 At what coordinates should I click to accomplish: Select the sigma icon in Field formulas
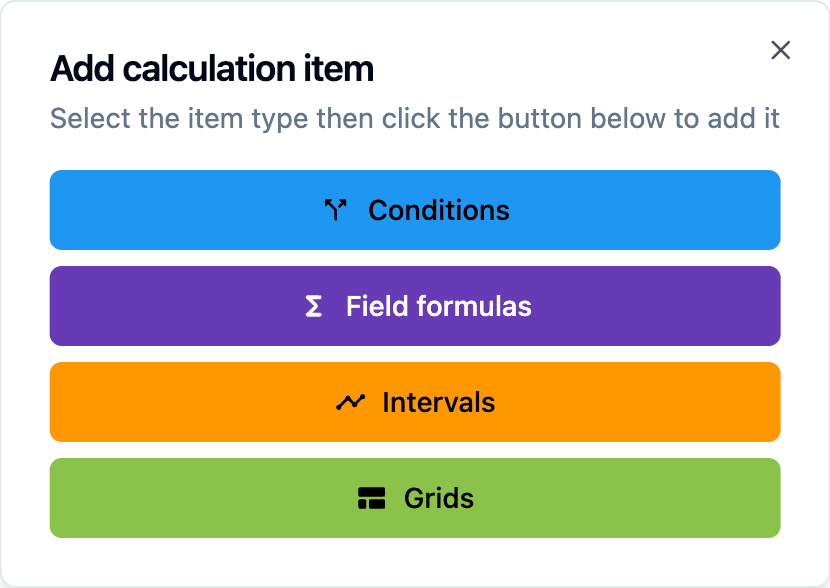pyautogui.click(x=313, y=306)
